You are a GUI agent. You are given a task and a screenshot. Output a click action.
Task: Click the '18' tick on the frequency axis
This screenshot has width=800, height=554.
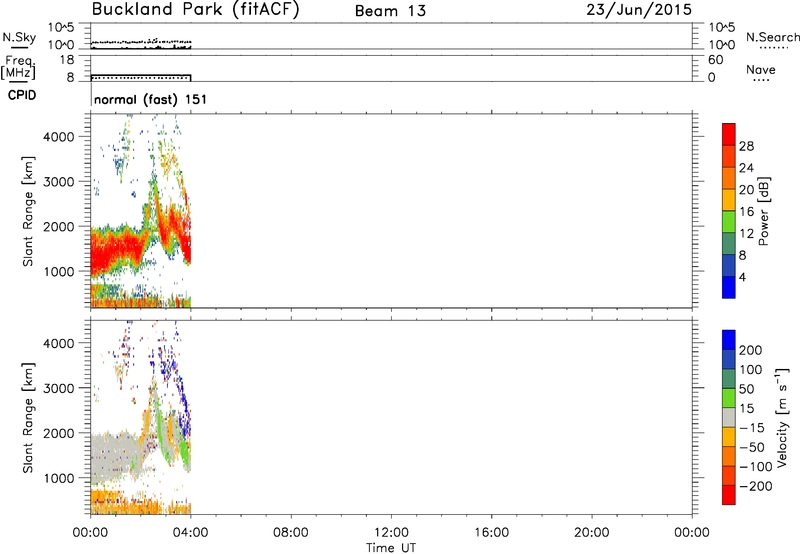(x=67, y=60)
